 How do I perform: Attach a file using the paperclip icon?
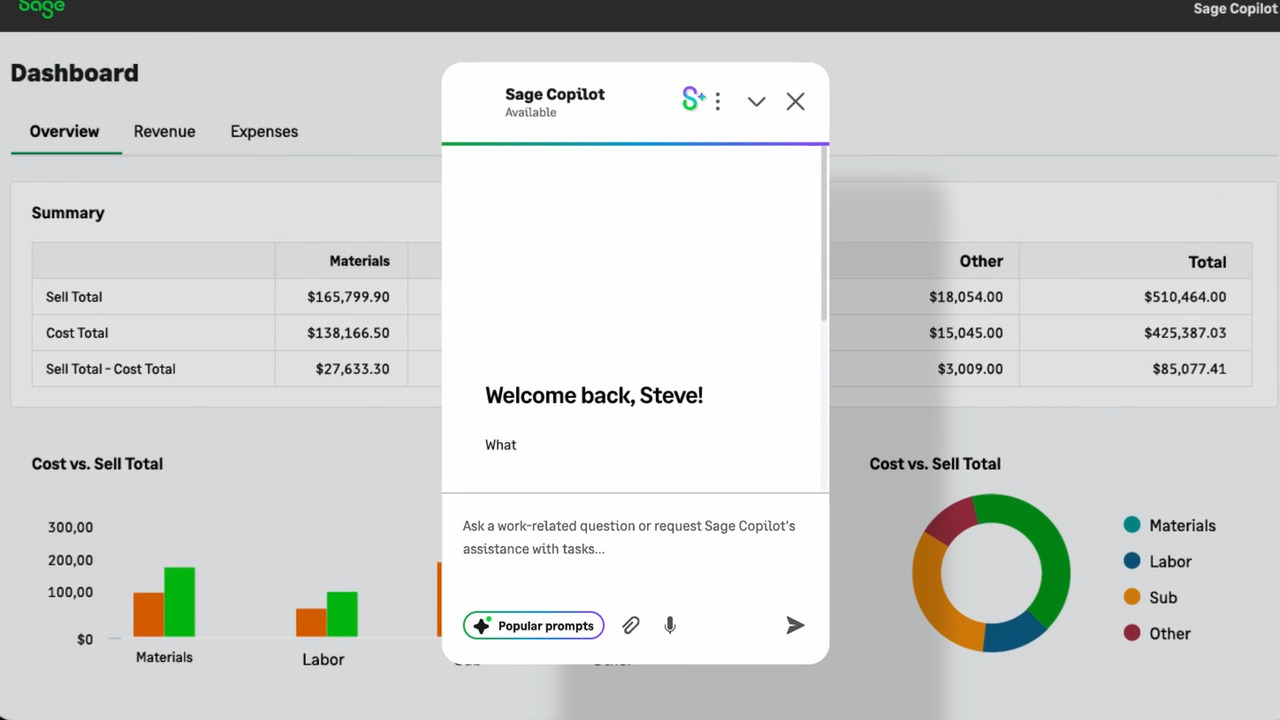pyautogui.click(x=630, y=626)
